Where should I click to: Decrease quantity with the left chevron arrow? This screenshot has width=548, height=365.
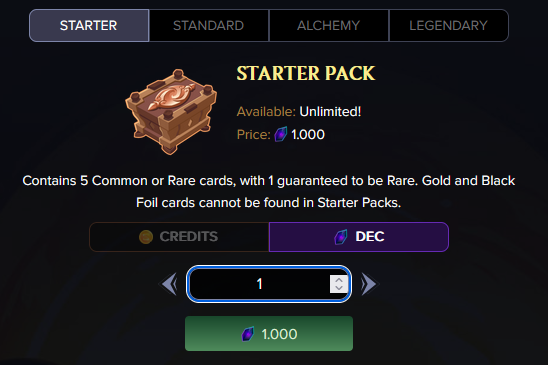[170, 284]
